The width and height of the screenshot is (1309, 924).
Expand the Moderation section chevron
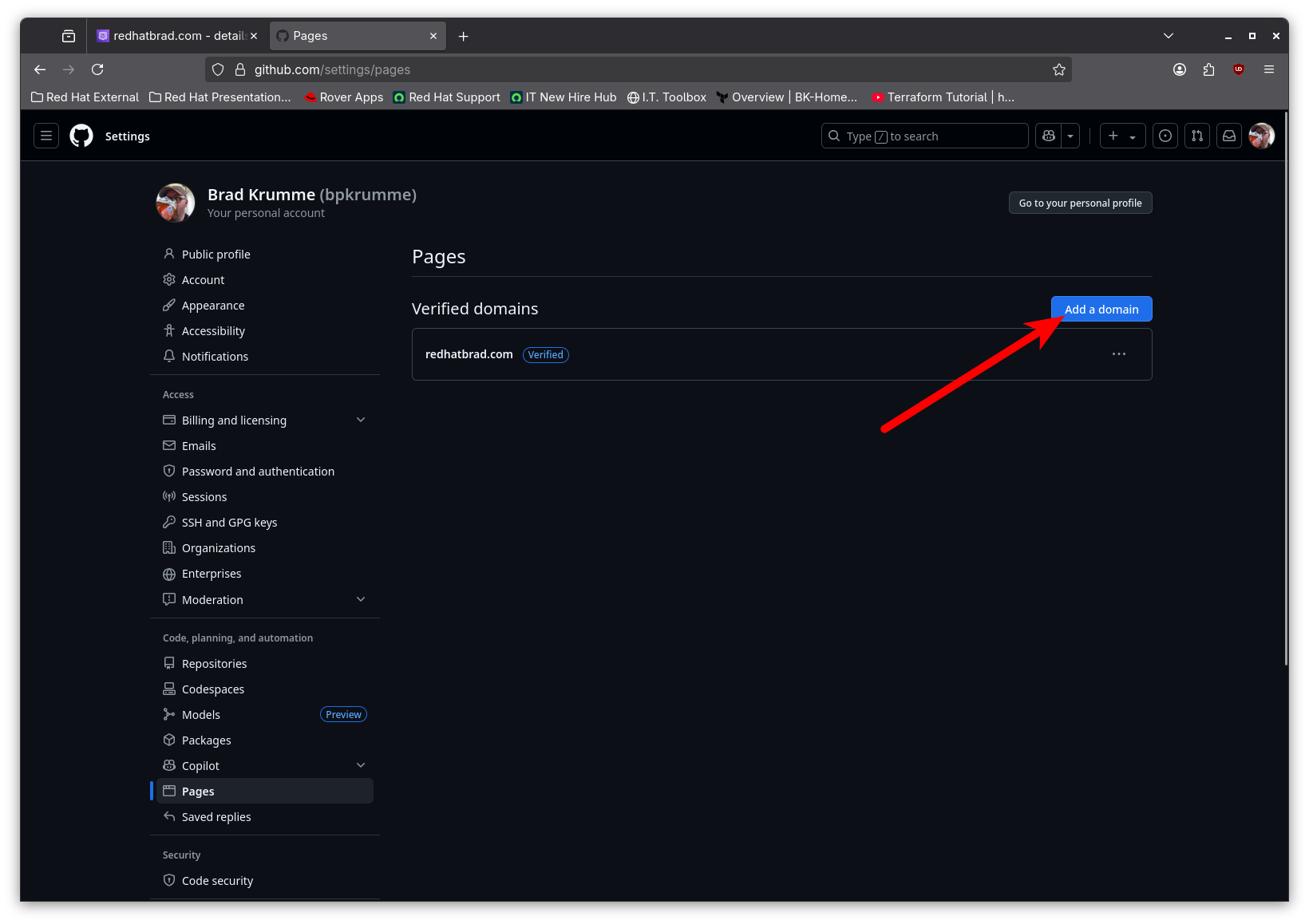tap(361, 599)
